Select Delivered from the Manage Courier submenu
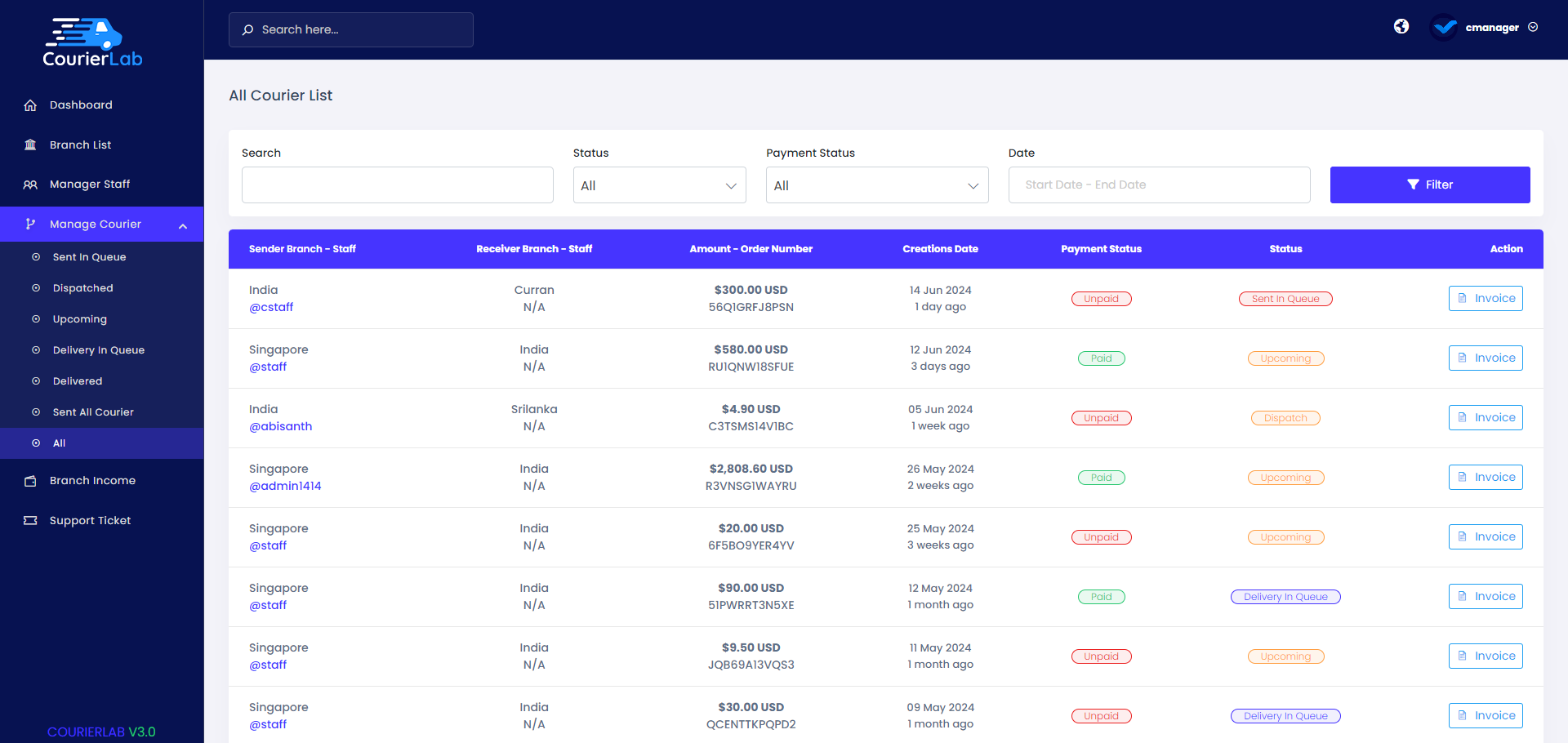The width and height of the screenshot is (1568, 743). coord(78,380)
